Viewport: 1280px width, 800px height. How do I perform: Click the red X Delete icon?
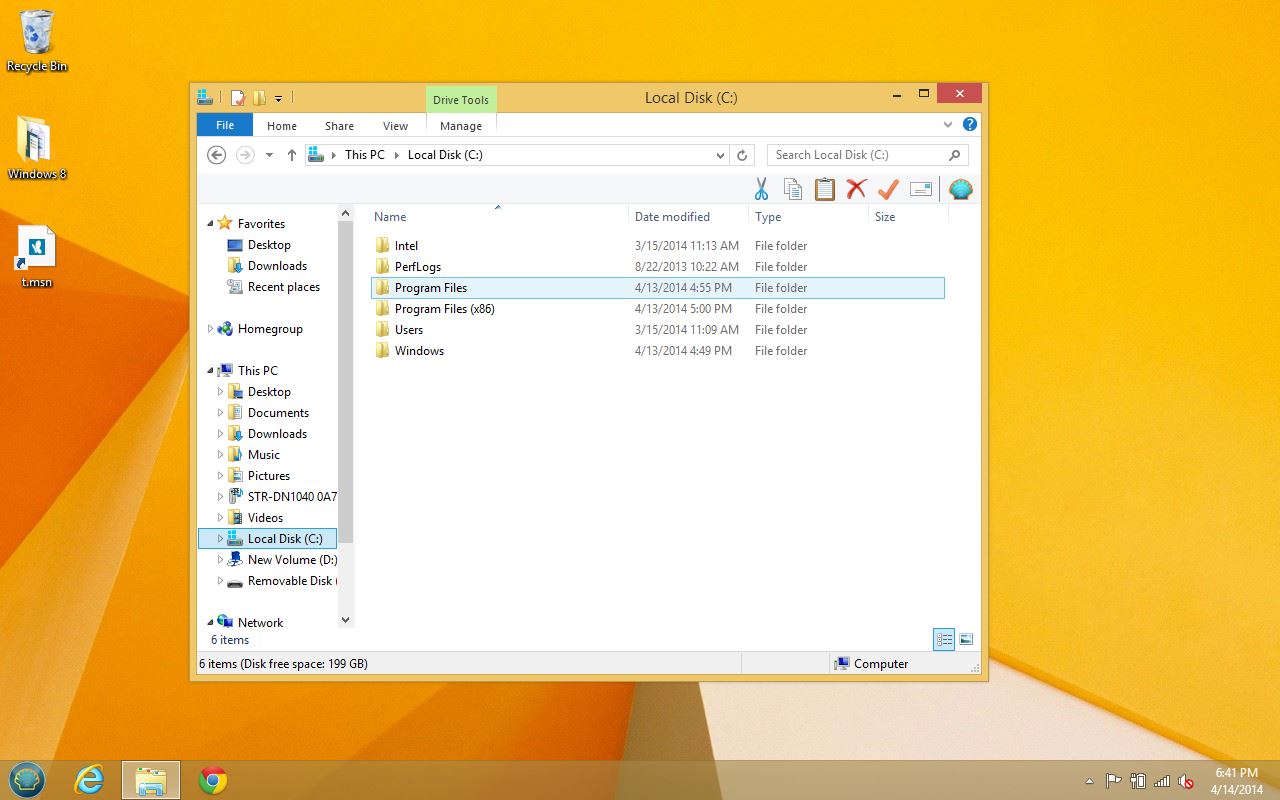856,189
